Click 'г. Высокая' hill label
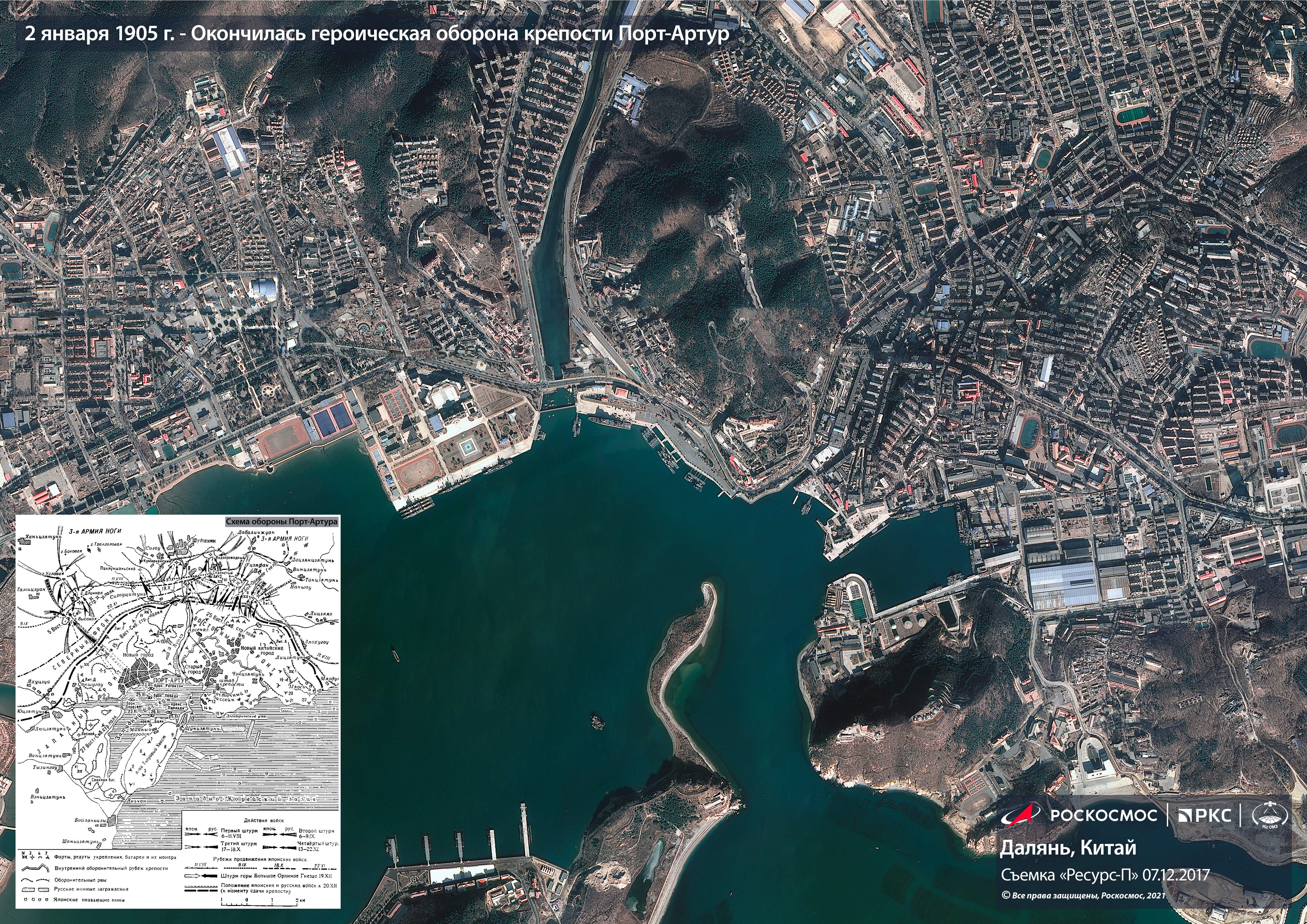The width and height of the screenshot is (1307, 924). [x=85, y=620]
